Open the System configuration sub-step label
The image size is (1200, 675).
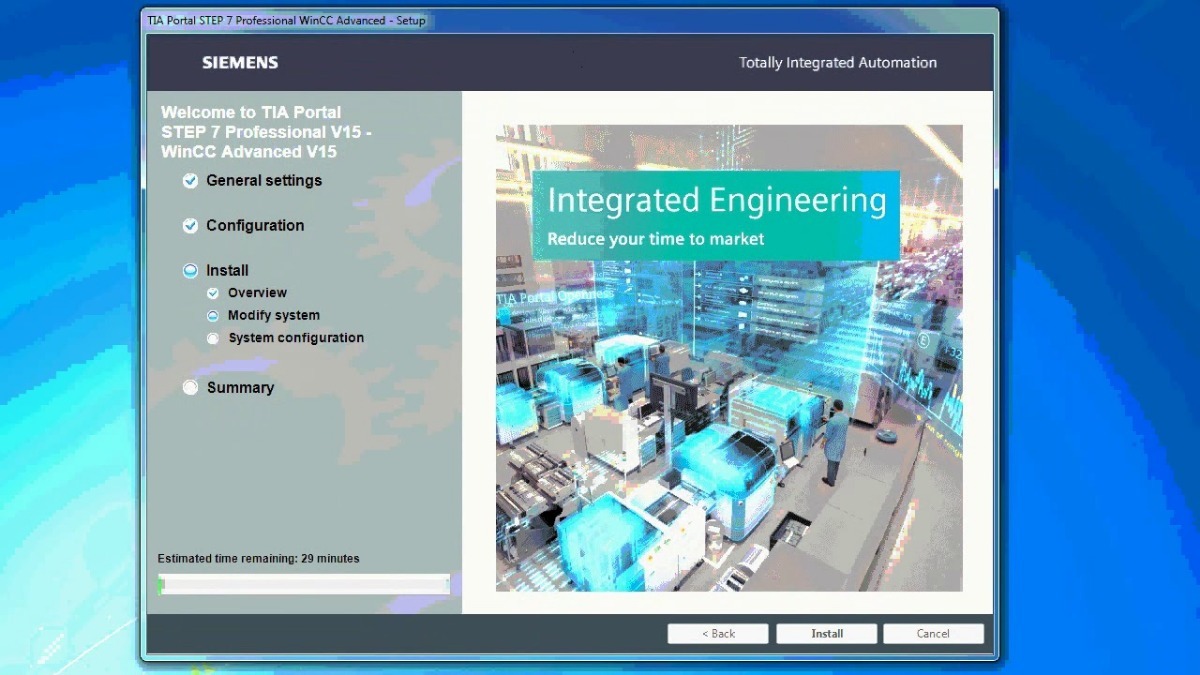[x=296, y=338]
